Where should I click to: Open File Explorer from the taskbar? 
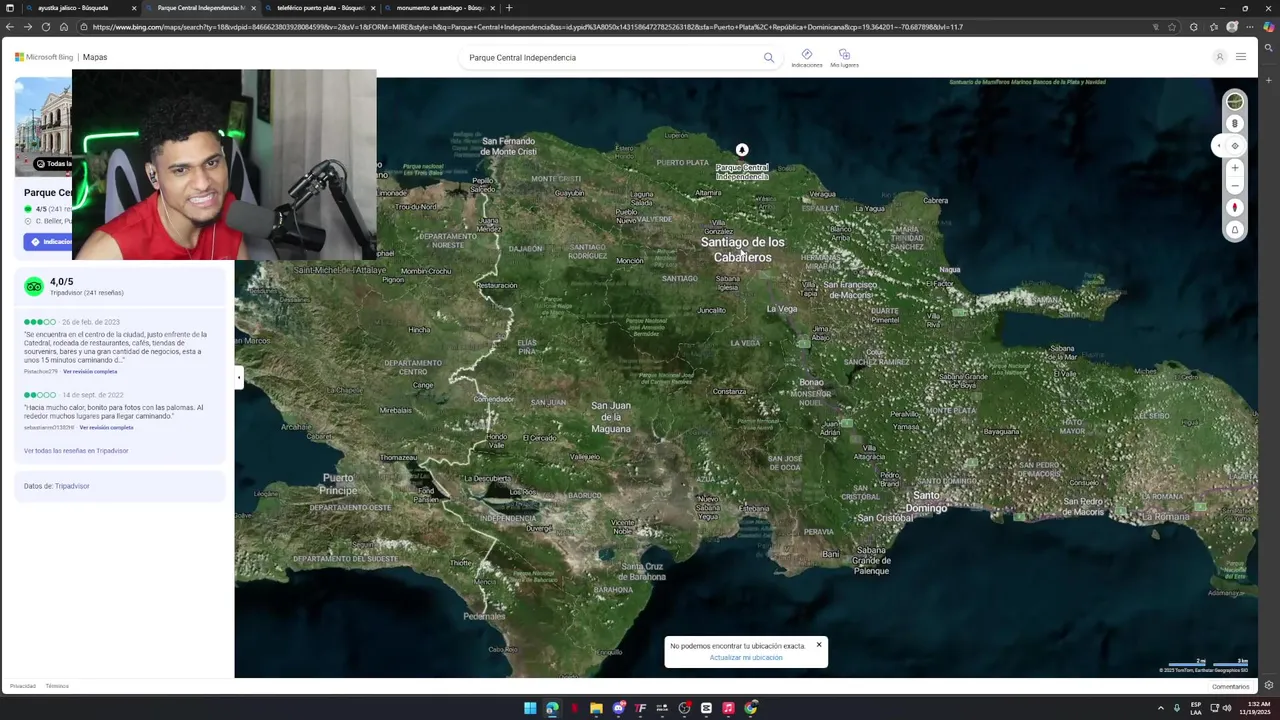coord(596,708)
